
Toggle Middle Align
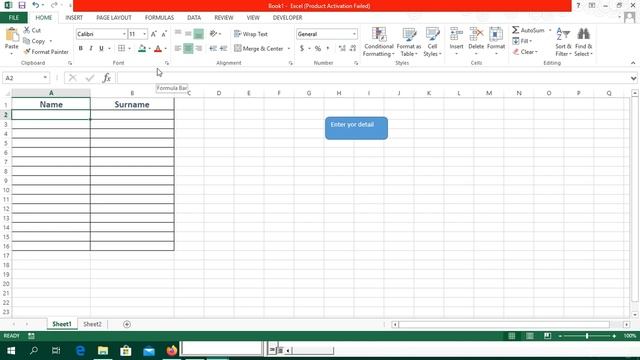188,33
